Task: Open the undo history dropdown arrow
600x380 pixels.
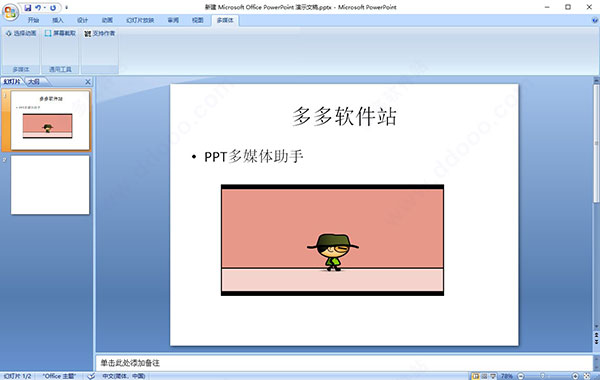Action: (x=45, y=7)
